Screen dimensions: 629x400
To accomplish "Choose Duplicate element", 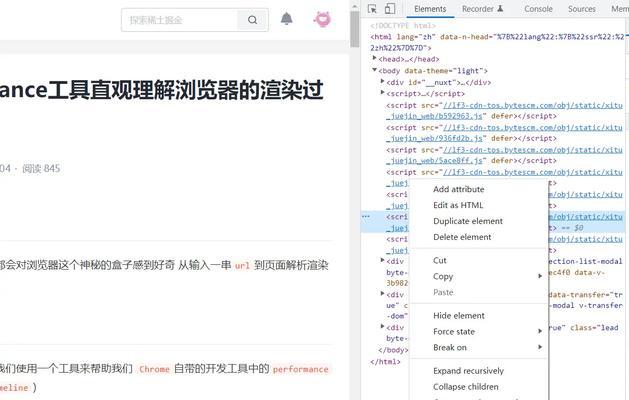I will pyautogui.click(x=479, y=221).
